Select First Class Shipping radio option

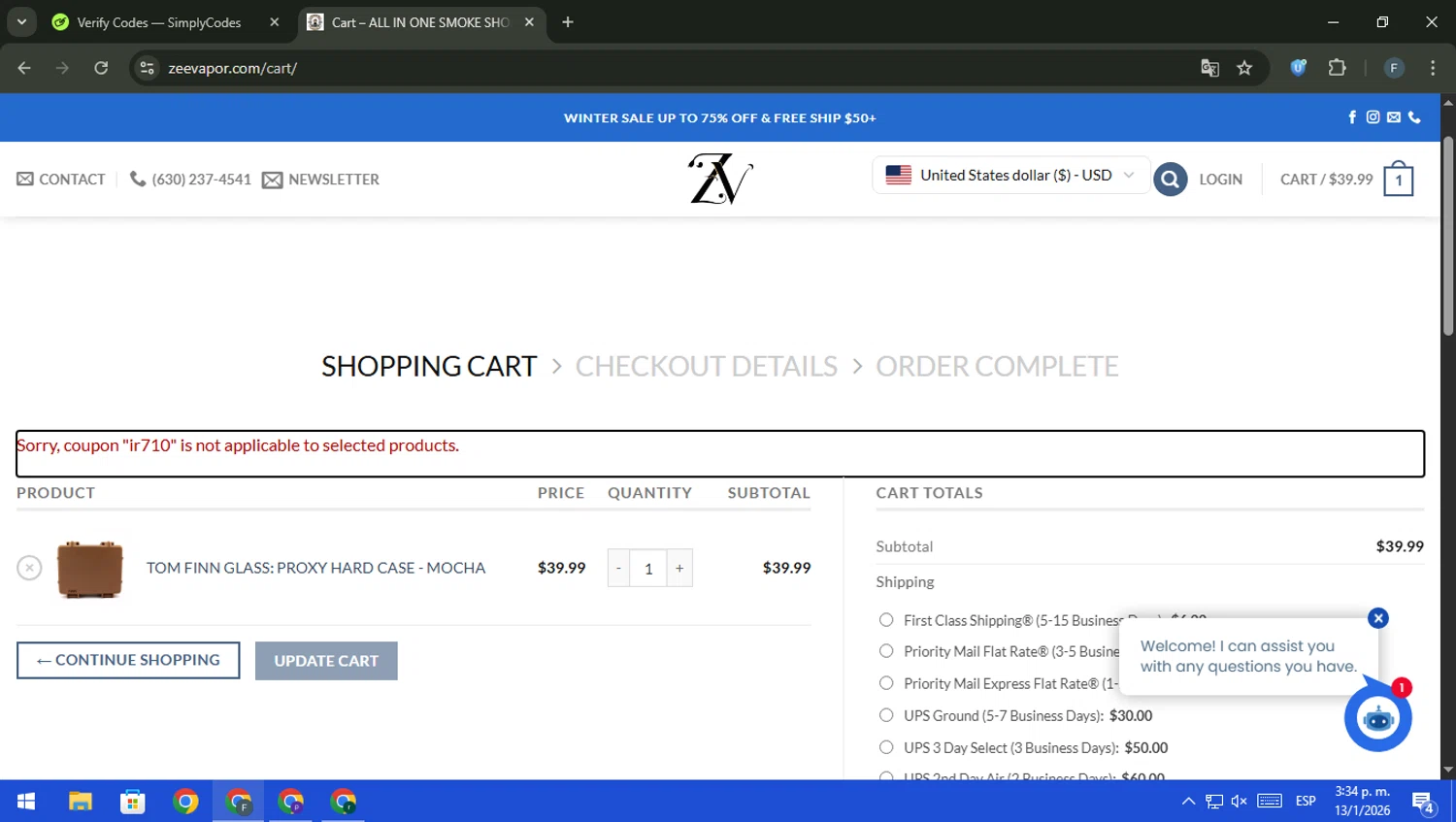pyautogui.click(x=886, y=620)
